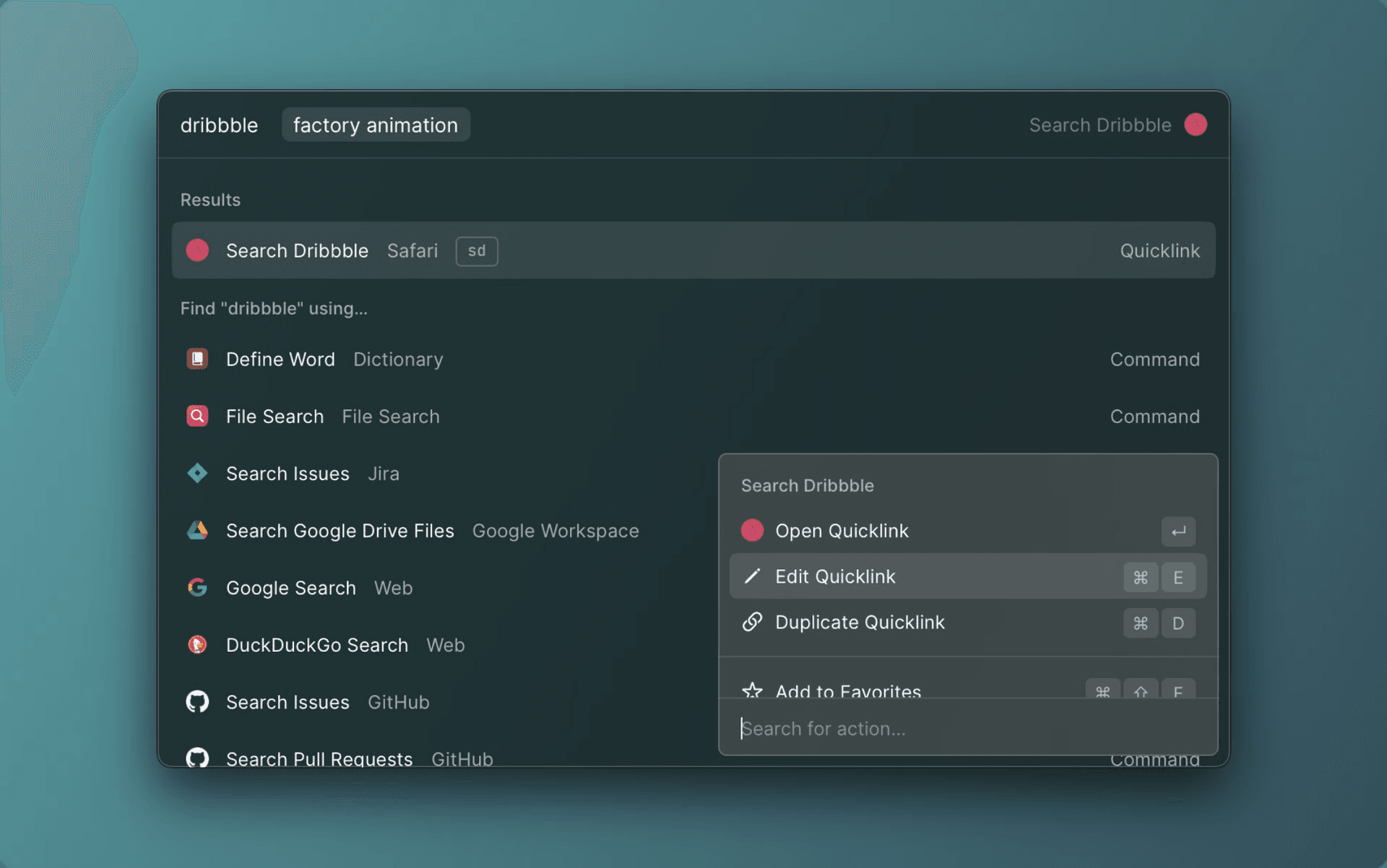Viewport: 1387px width, 868px height.
Task: Select the highlighted Edit Quicklink action
Action: pyautogui.click(x=835, y=576)
